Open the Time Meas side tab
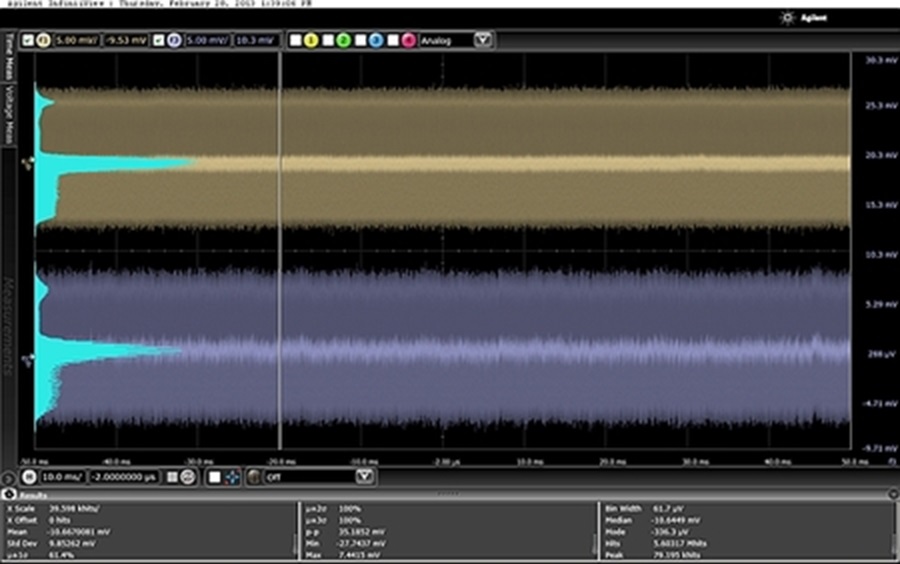 pos(9,56)
